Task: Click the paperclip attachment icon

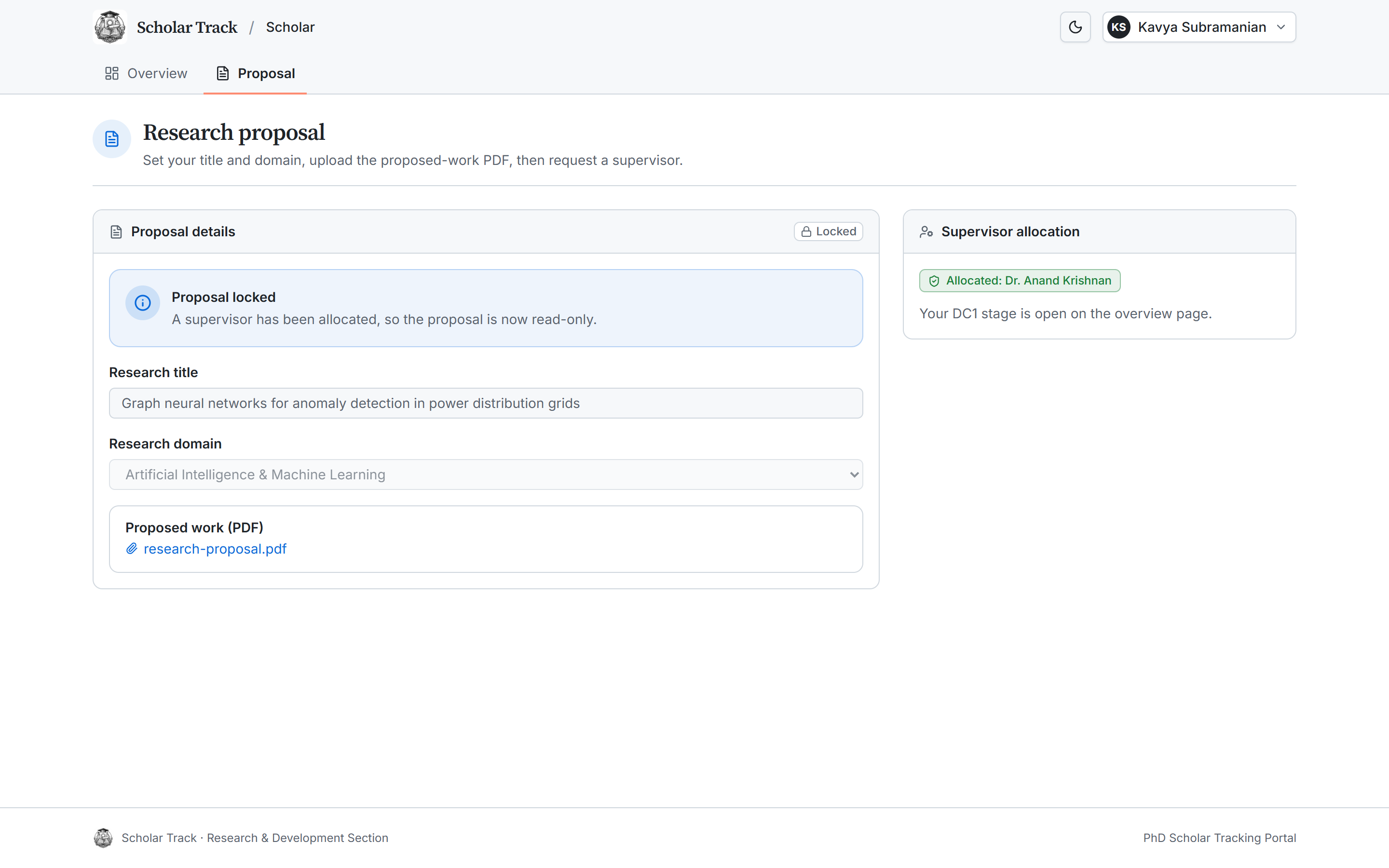Action: pyautogui.click(x=132, y=549)
